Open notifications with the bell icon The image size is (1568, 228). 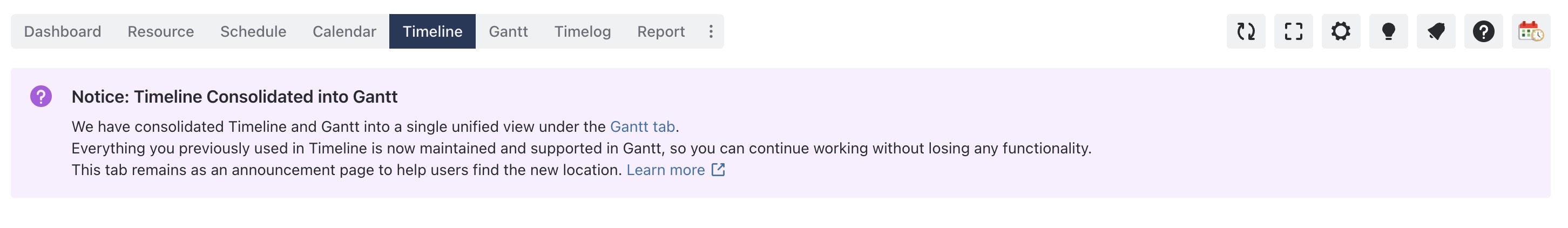coord(1435,31)
